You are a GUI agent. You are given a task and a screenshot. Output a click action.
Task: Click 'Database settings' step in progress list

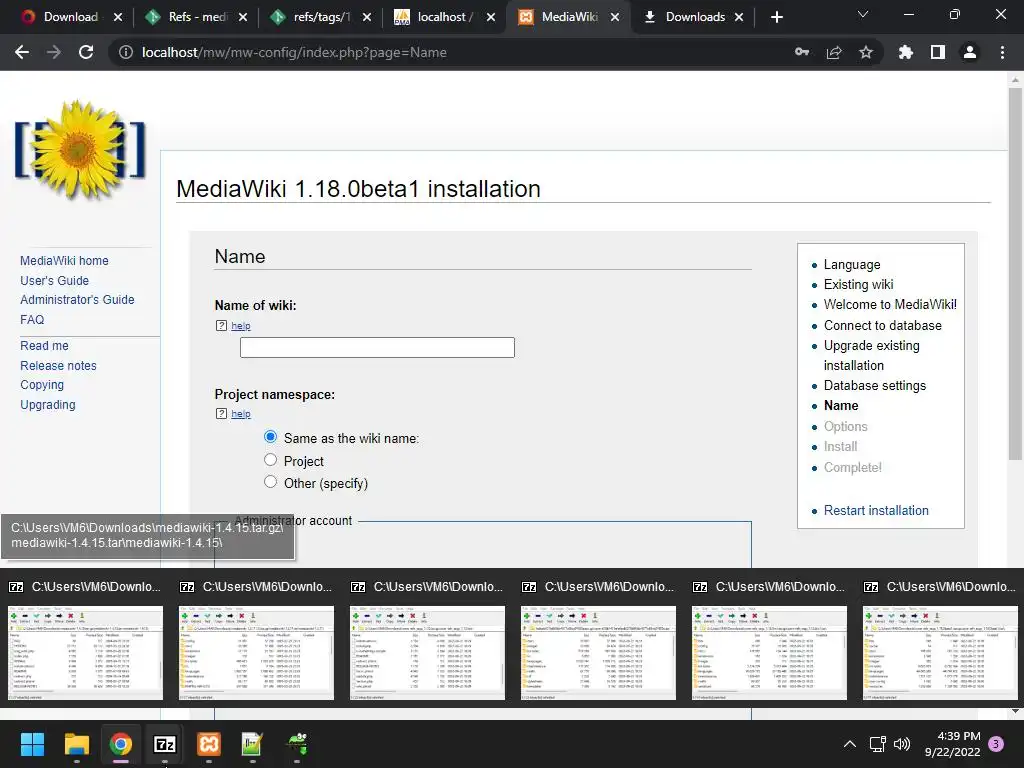[x=874, y=385]
